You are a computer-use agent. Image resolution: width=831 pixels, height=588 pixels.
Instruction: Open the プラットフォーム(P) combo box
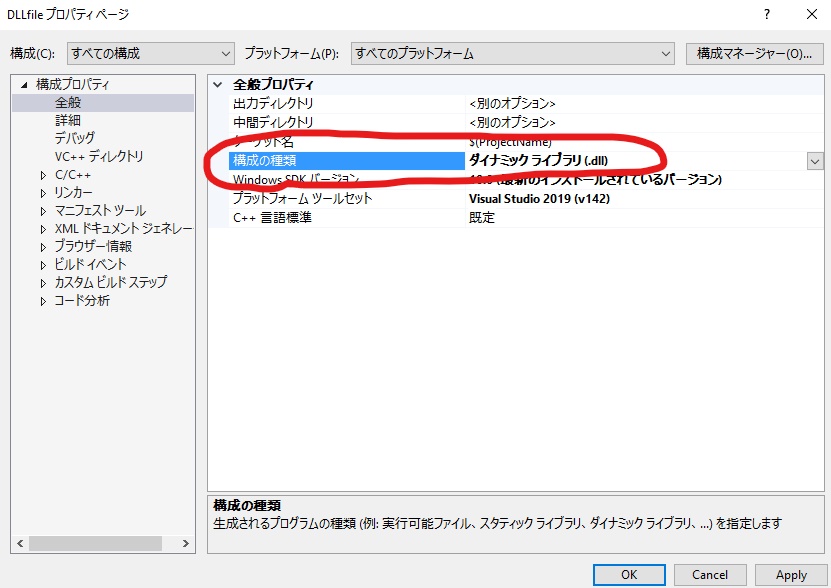[667, 53]
